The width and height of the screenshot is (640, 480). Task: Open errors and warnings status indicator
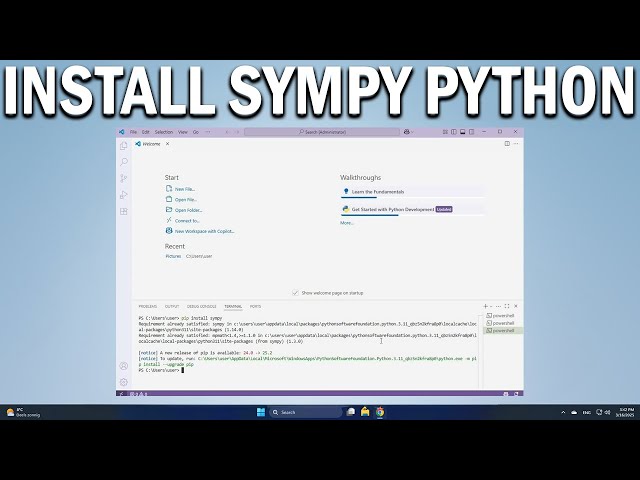coord(138,394)
